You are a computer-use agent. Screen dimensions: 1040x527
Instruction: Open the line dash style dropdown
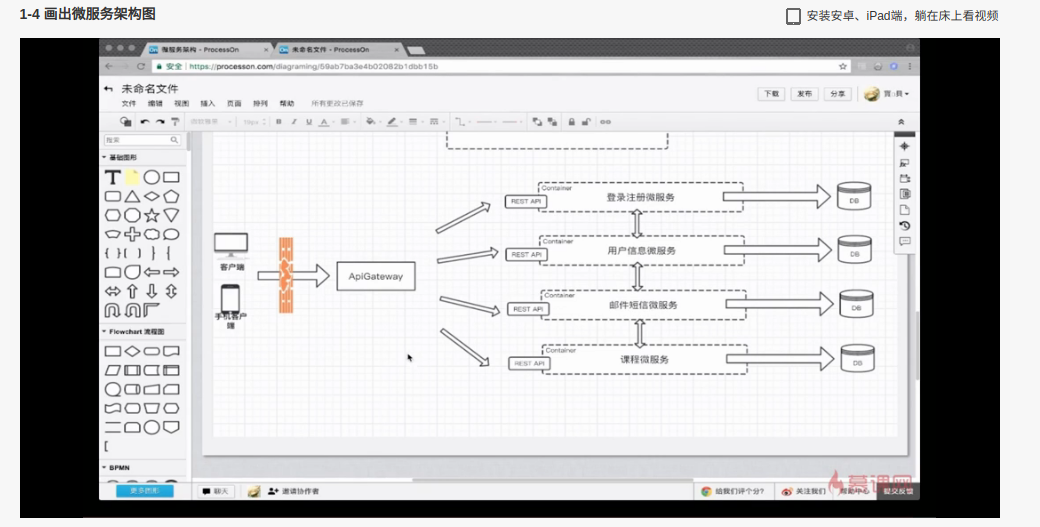tap(436, 122)
